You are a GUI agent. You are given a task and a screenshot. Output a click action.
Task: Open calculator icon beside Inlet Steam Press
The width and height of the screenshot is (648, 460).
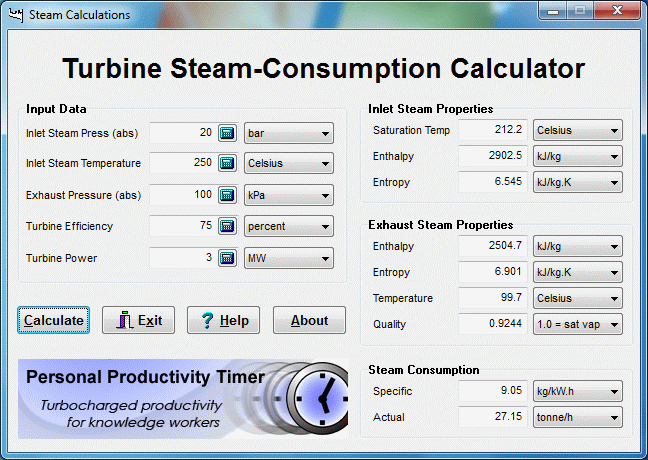227,133
